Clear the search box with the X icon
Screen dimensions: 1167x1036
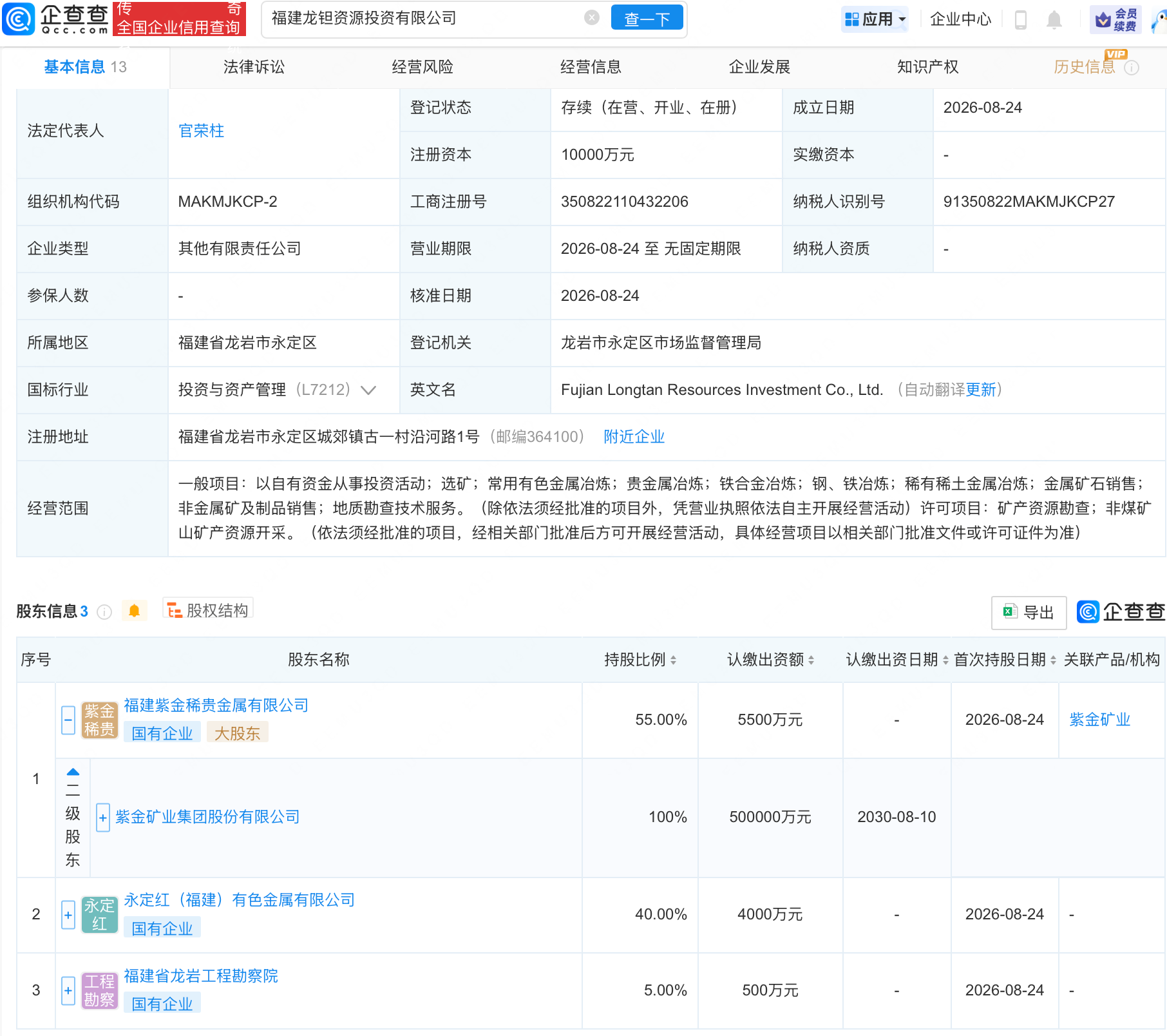point(592,18)
